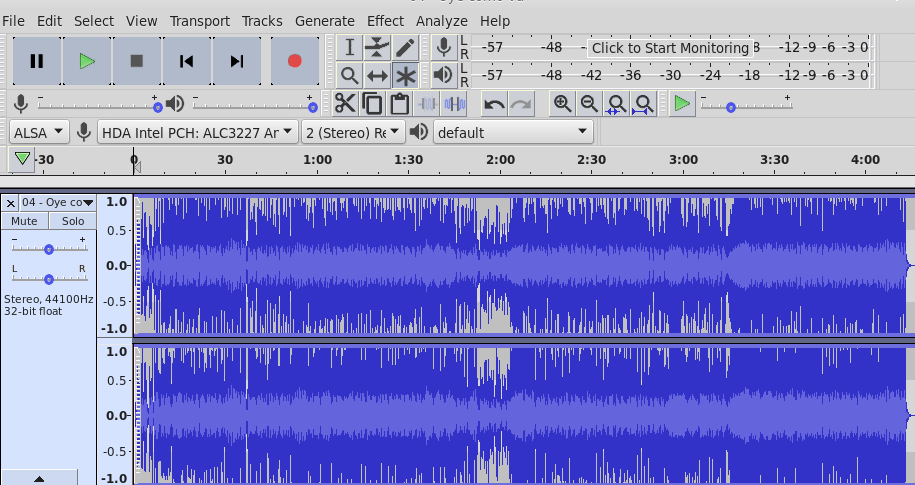Click Fit Selection to width icon

point(617,104)
